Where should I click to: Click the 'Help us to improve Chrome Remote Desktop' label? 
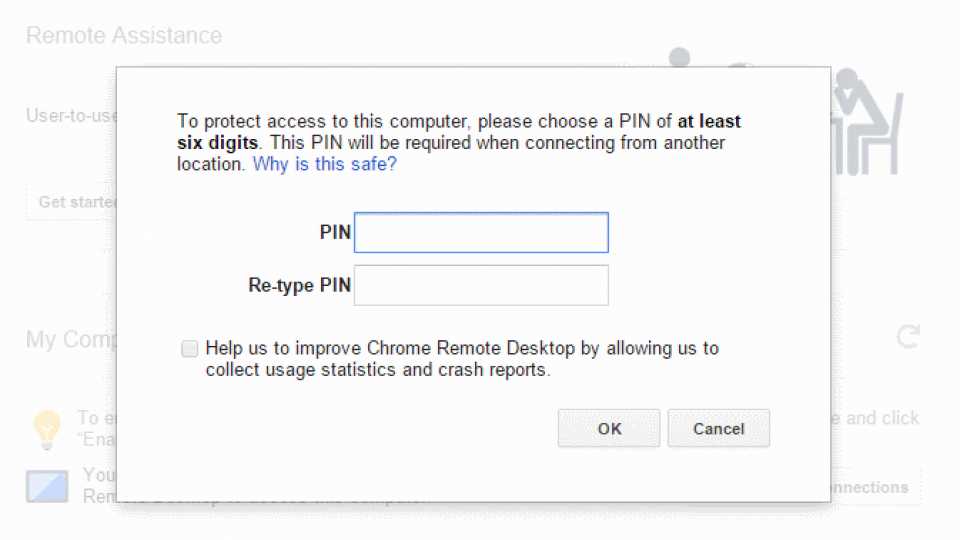pos(462,359)
